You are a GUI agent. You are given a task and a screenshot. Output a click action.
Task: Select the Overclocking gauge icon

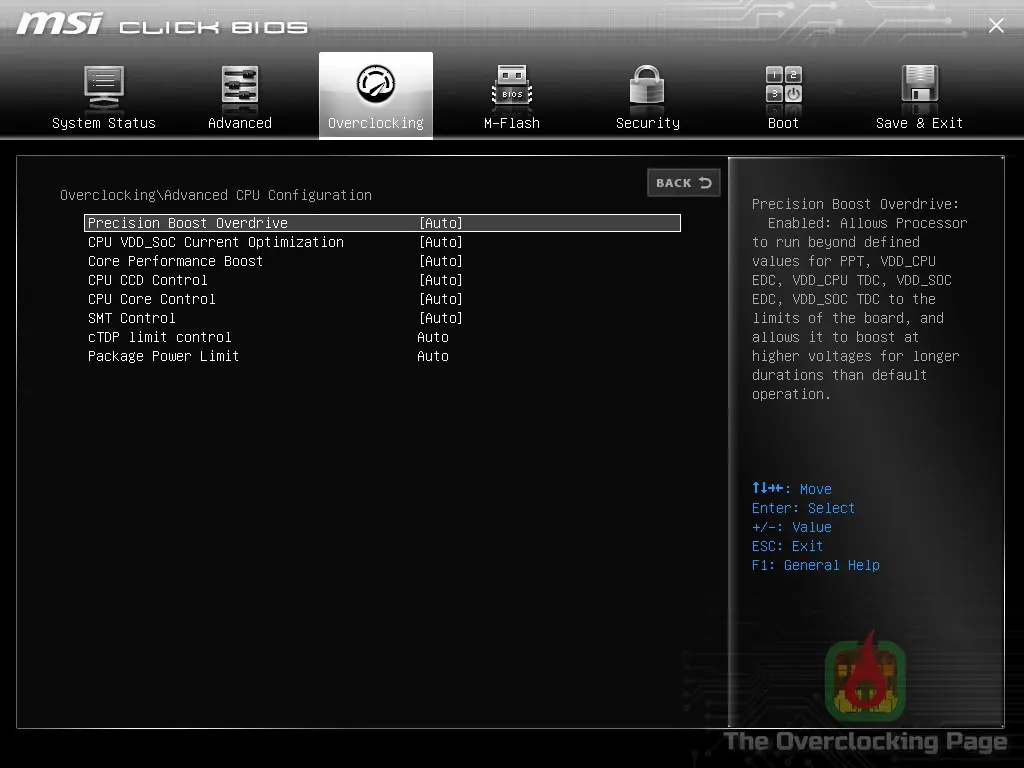[376, 84]
